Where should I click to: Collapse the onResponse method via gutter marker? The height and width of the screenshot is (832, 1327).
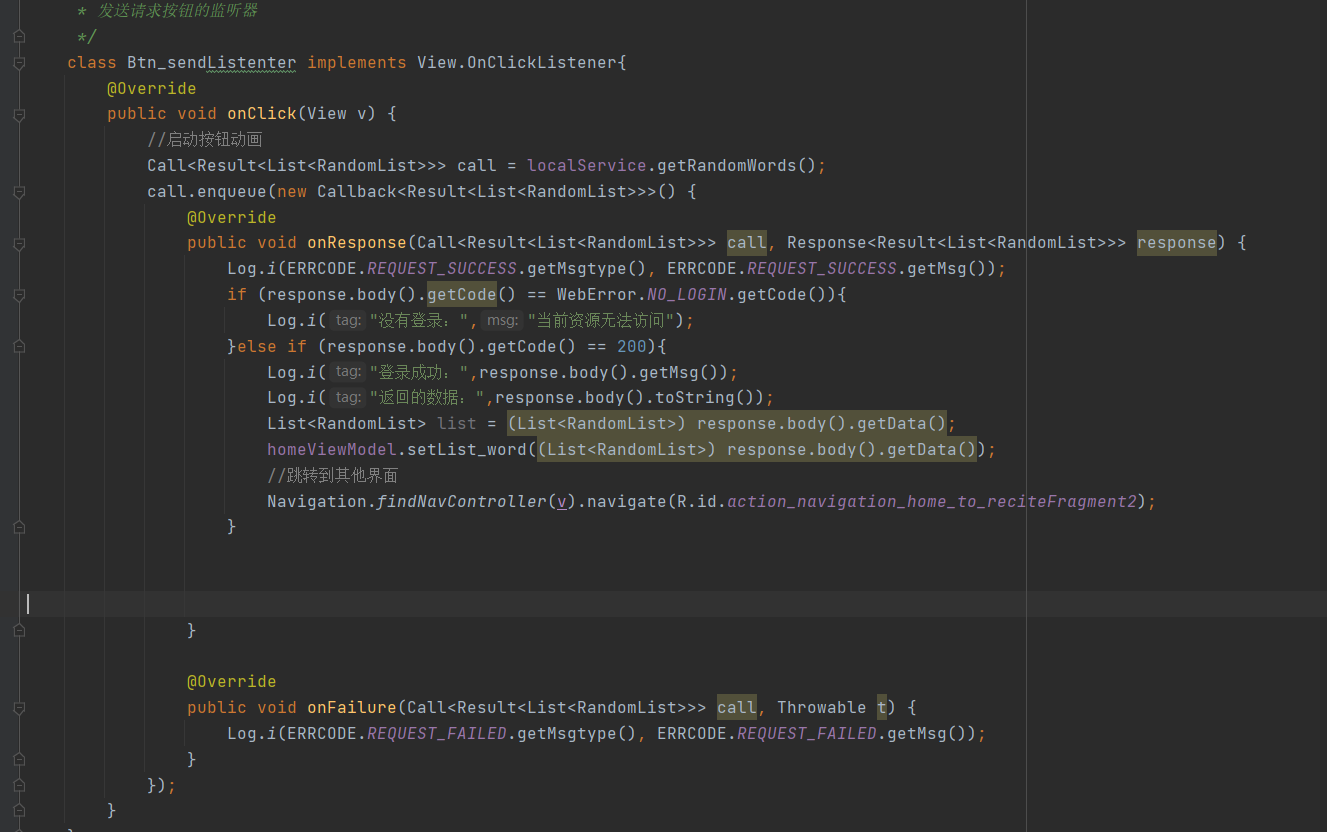(19, 243)
